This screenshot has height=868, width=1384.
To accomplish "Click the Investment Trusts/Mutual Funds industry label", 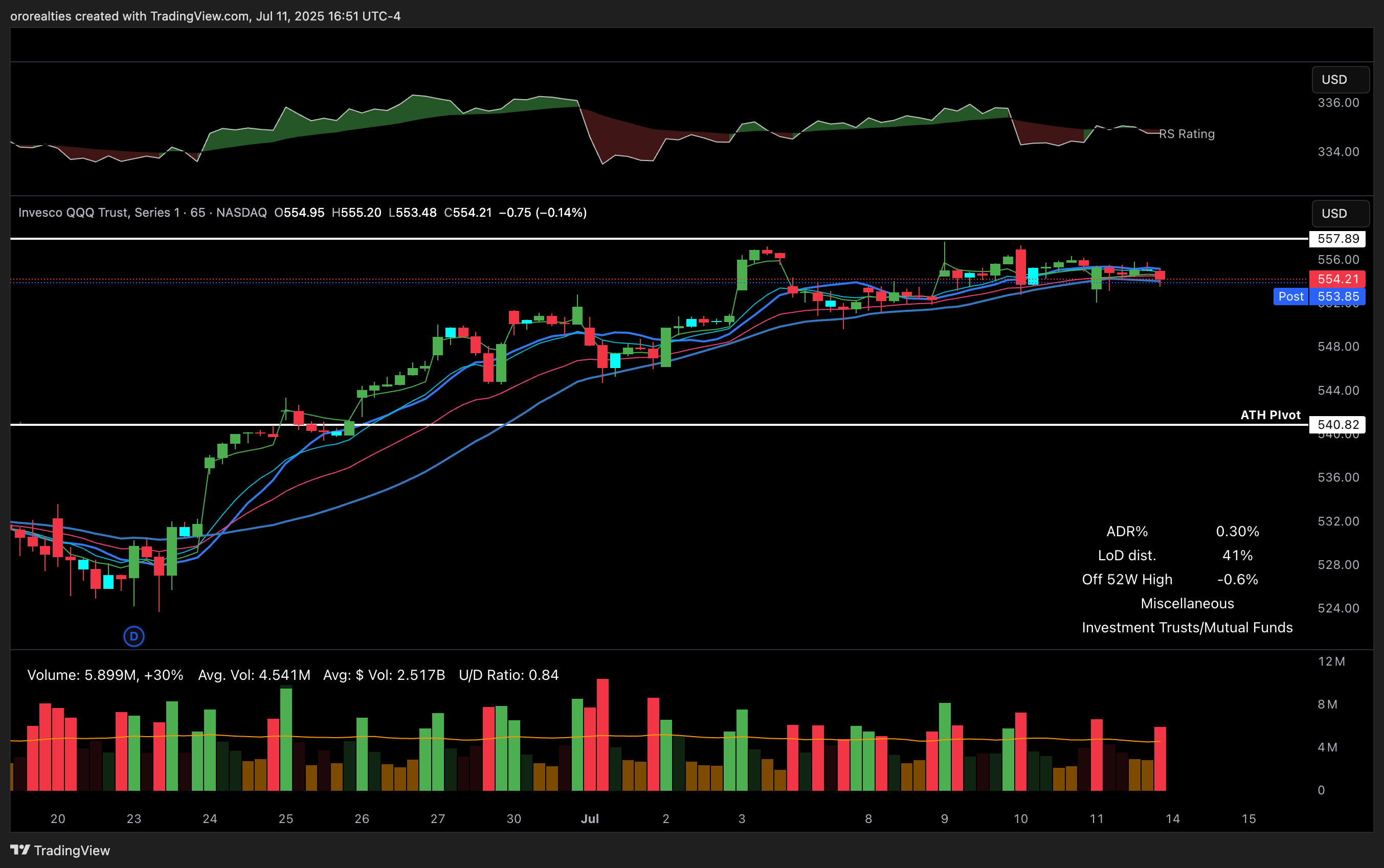I will [x=1187, y=628].
